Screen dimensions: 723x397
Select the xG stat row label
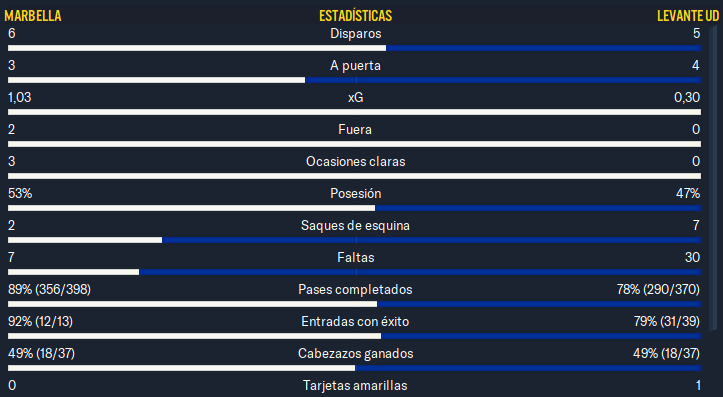(356, 97)
